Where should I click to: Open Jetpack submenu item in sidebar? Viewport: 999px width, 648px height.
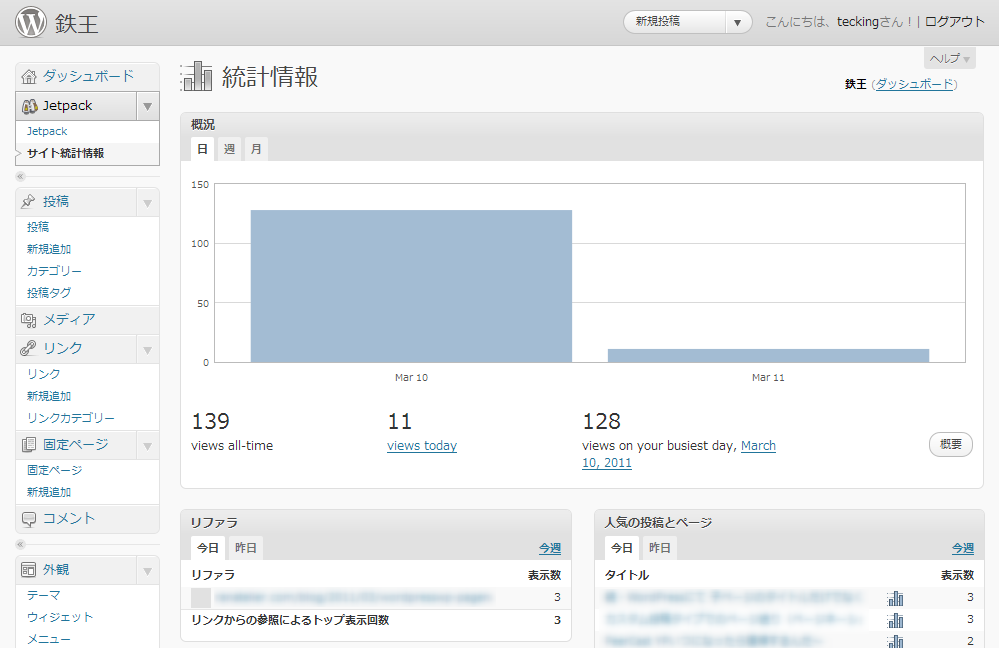[47, 131]
